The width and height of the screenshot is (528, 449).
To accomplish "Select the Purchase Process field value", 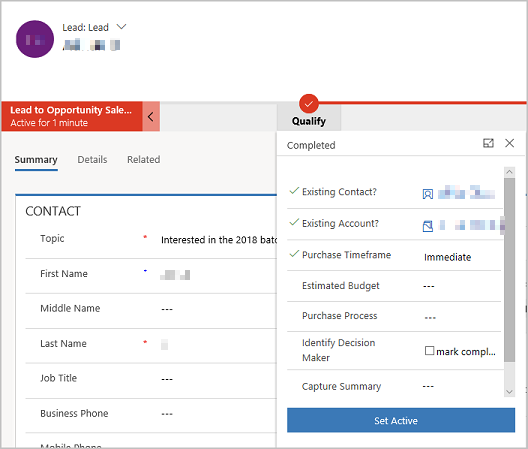I will pyautogui.click(x=430, y=318).
